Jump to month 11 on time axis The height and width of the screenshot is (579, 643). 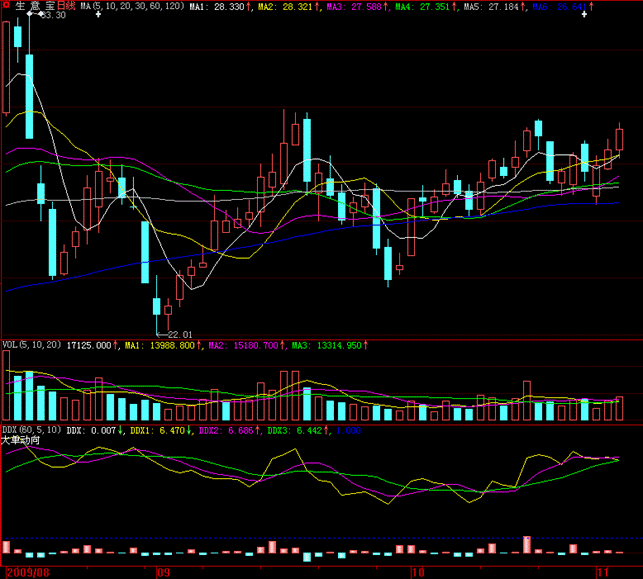coord(602,572)
